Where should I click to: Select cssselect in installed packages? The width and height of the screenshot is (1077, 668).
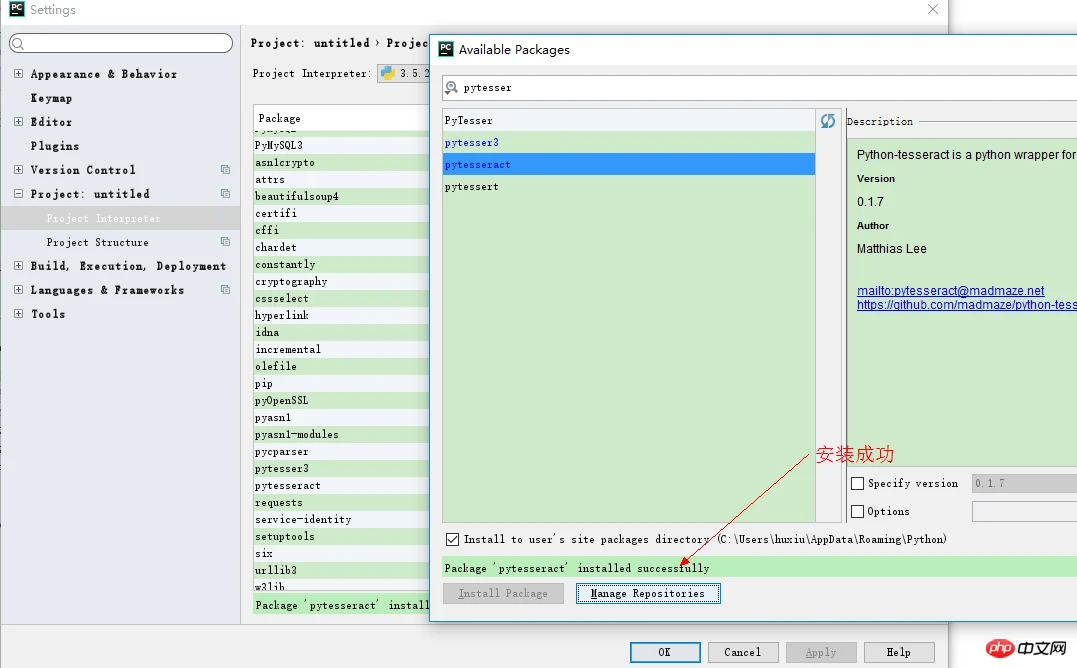(341, 299)
